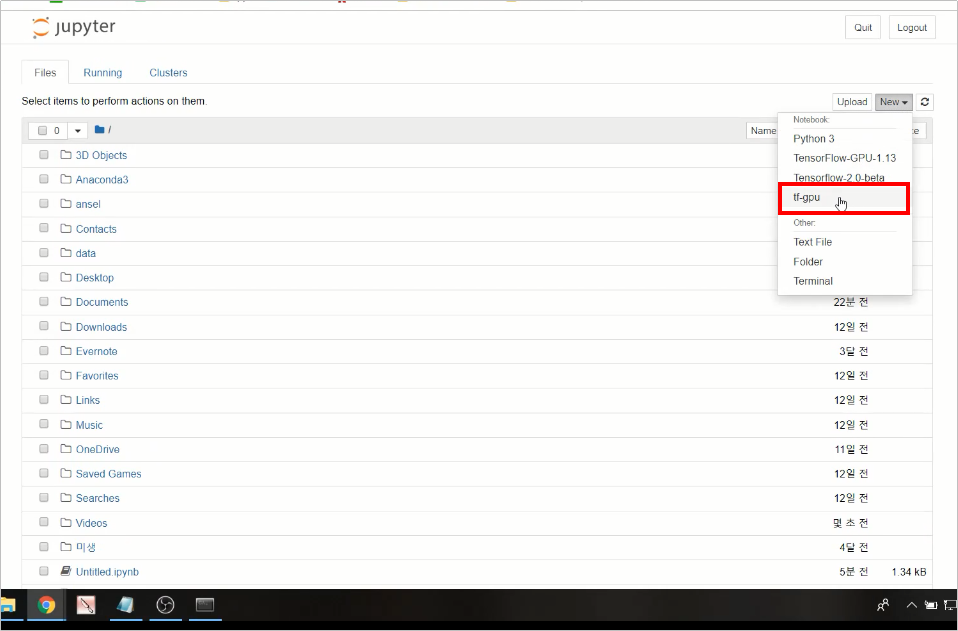Click the 3달 전 modified time

point(854,351)
